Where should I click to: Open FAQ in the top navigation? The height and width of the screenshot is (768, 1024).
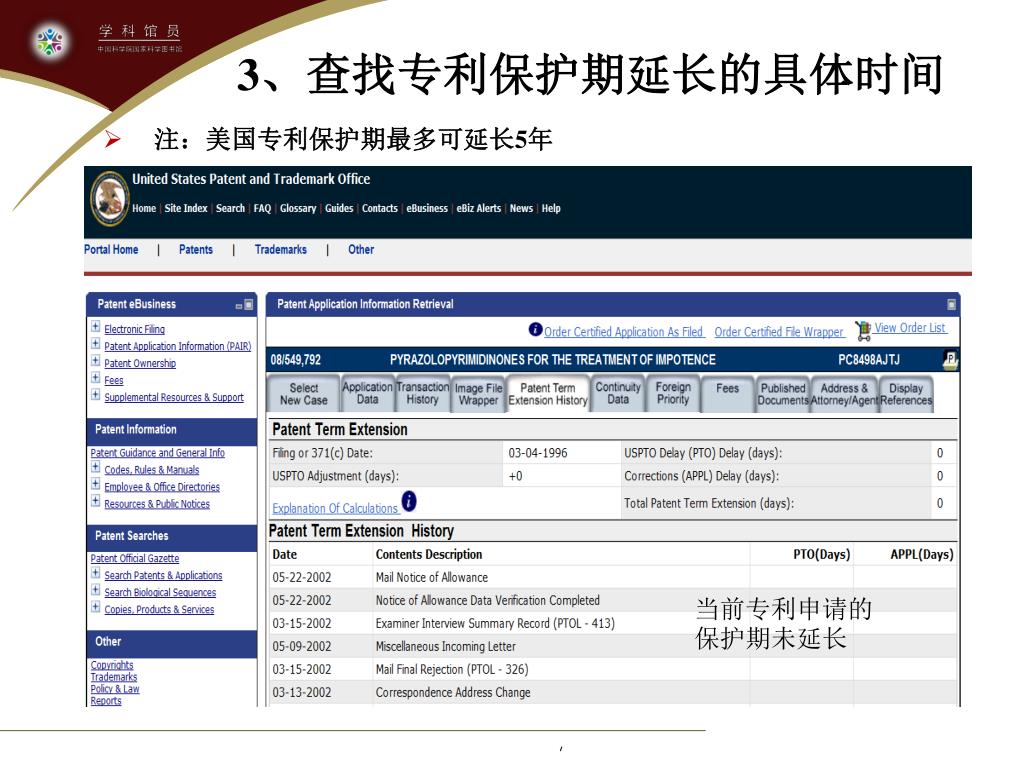(263, 208)
